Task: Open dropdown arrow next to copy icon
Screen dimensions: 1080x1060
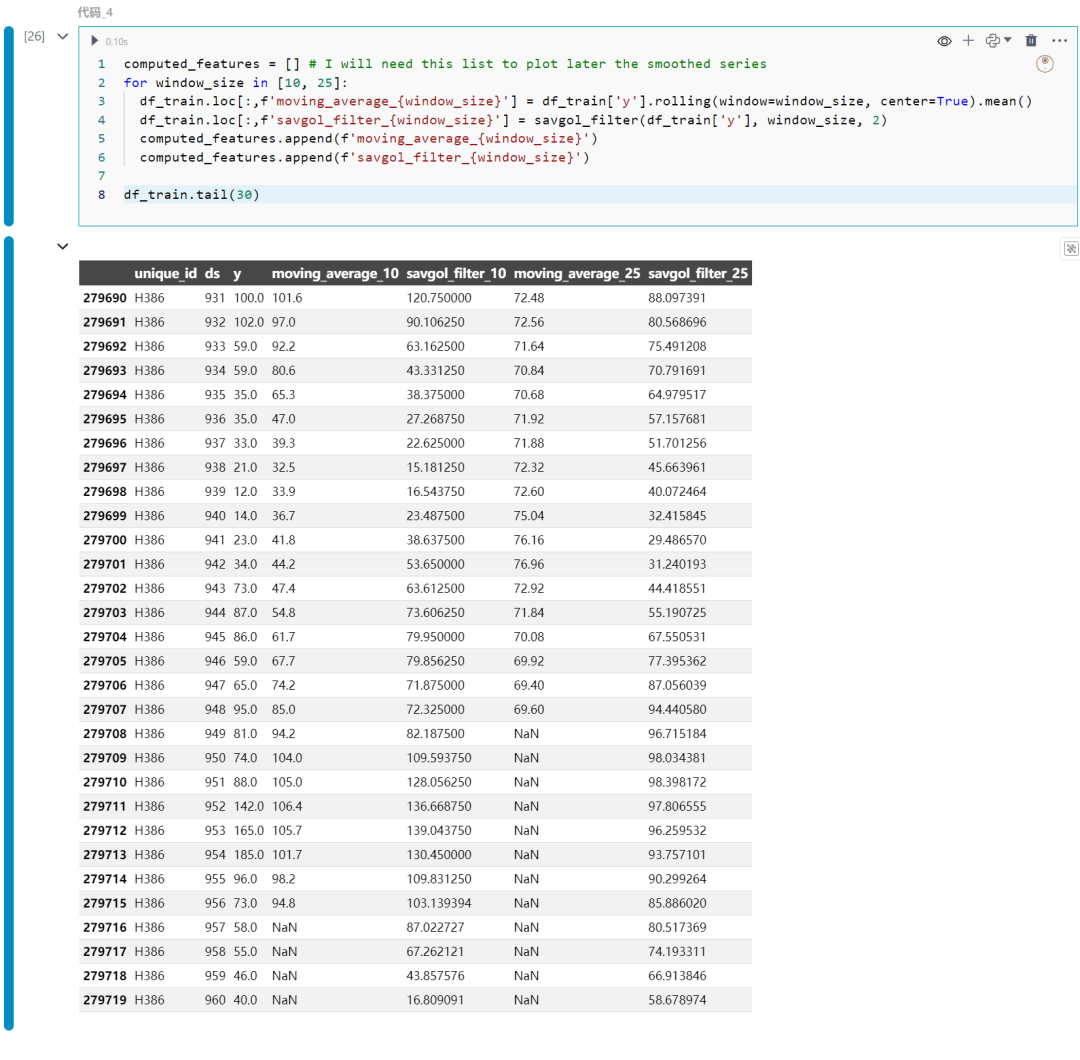Action: tap(1007, 41)
